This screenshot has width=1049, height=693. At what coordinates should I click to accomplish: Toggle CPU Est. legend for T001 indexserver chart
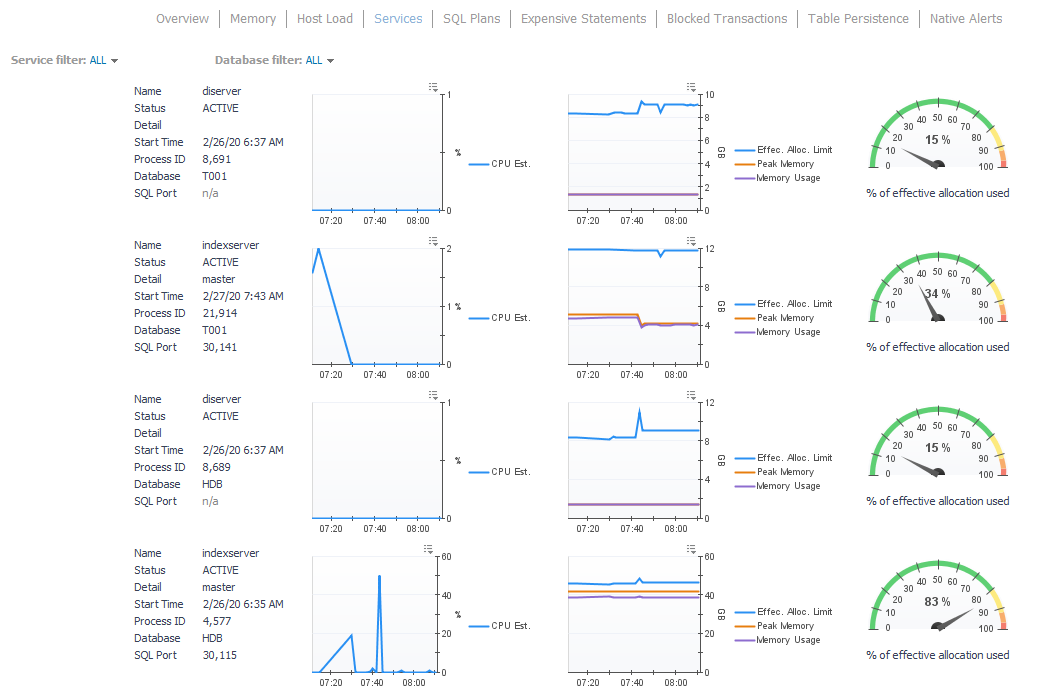[x=510, y=318]
